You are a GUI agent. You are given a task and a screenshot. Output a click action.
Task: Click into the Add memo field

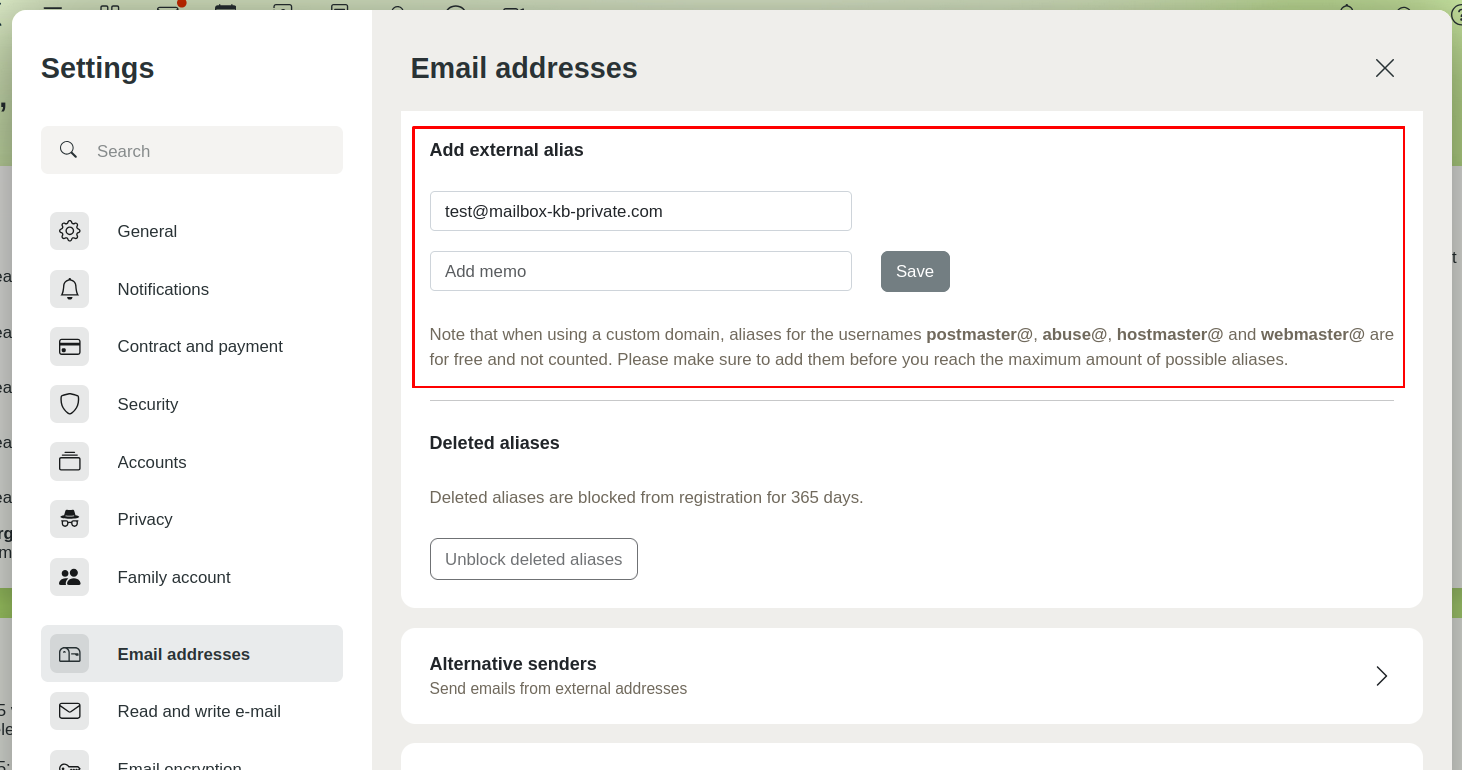(x=640, y=271)
